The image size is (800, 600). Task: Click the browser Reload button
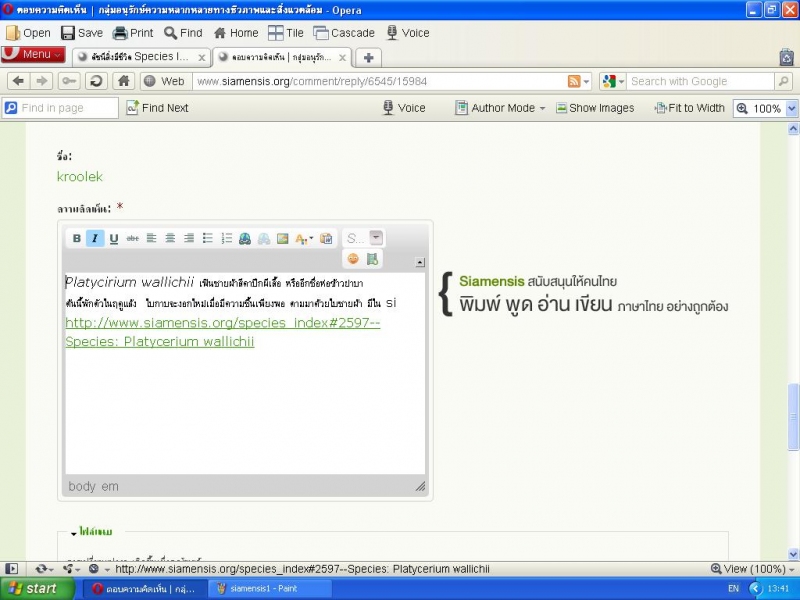pos(95,81)
